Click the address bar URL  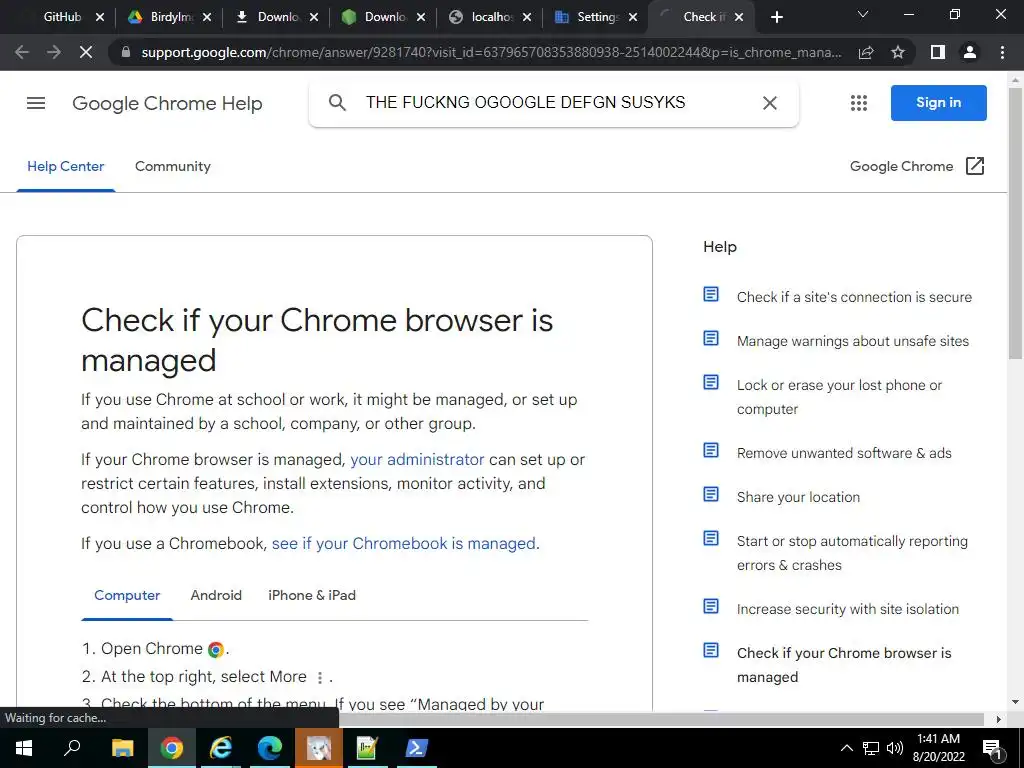(491, 52)
